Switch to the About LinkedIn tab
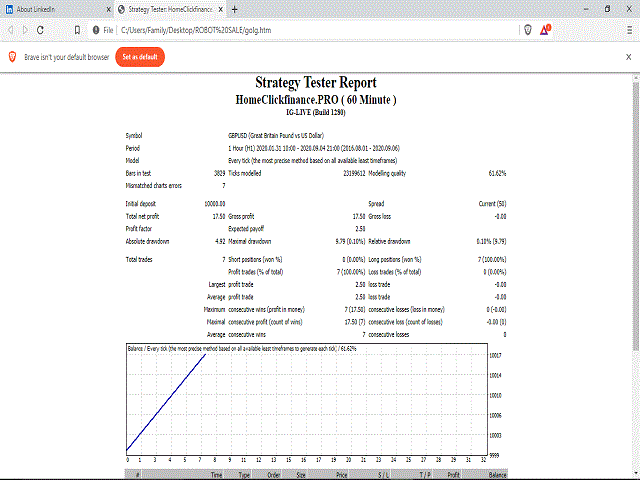 (57, 9)
